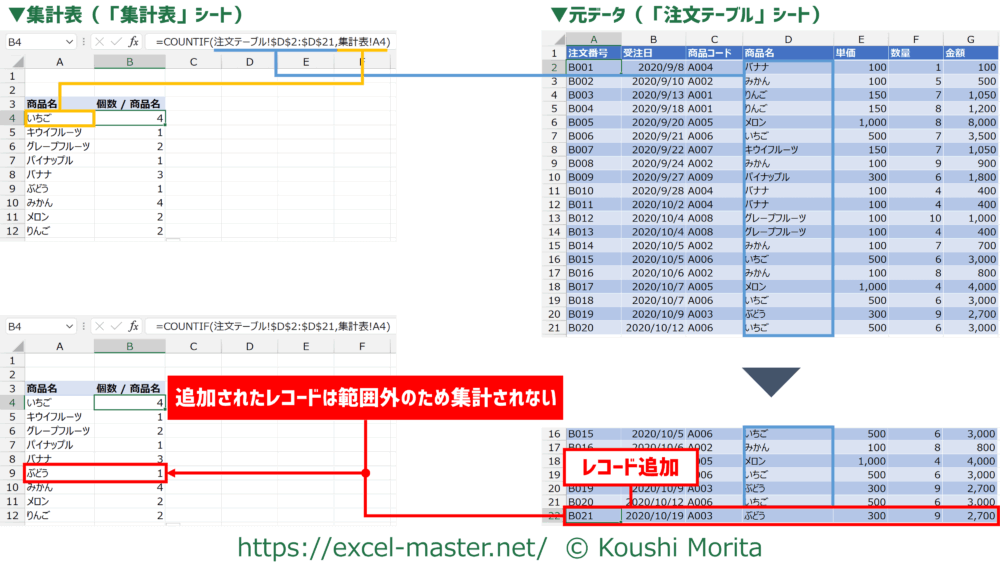This screenshot has width=1000, height=563.
Task: Click the COUNTIF formula in the upper formula bar
Action: [270, 42]
